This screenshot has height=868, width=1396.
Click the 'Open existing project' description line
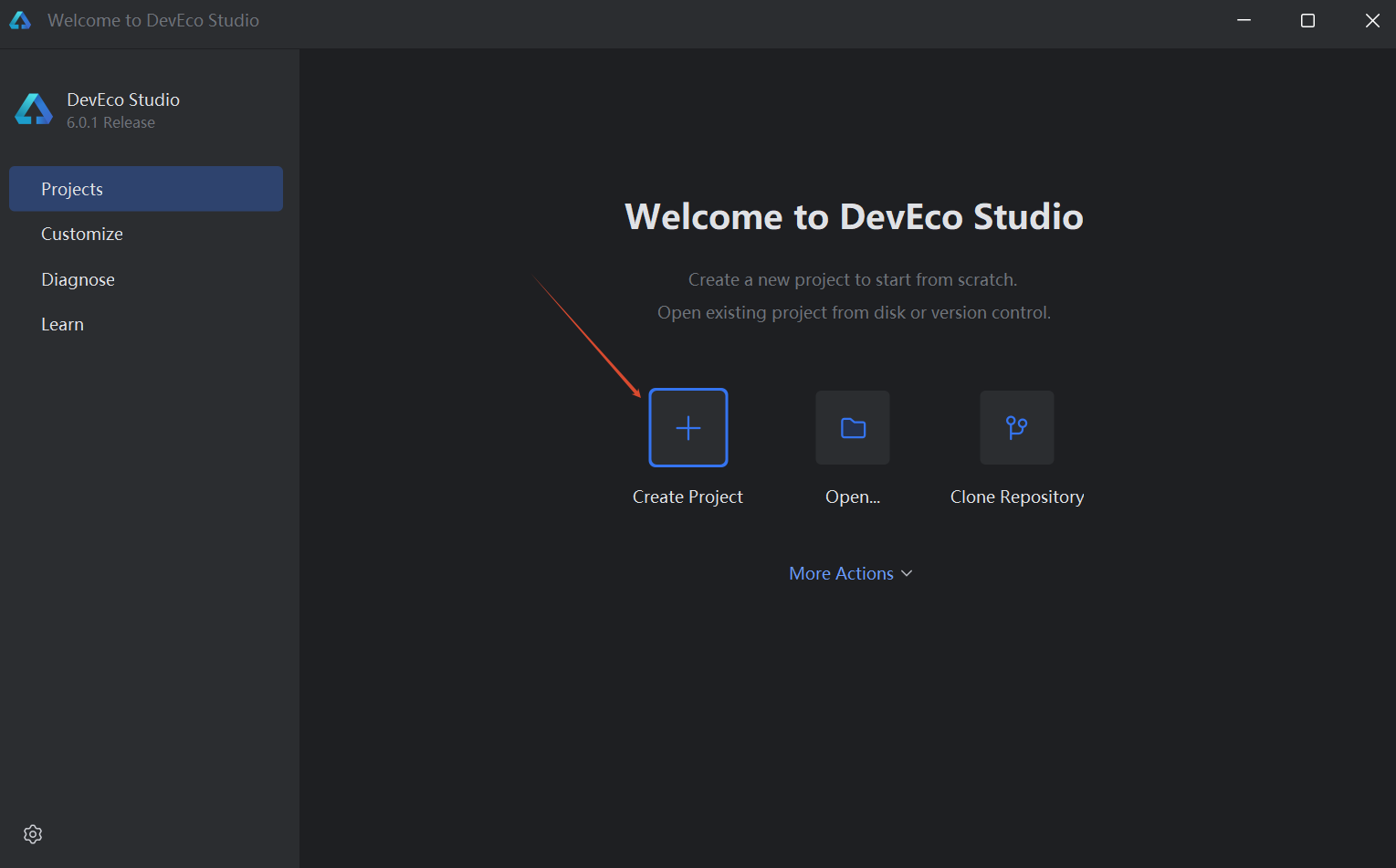(x=854, y=312)
